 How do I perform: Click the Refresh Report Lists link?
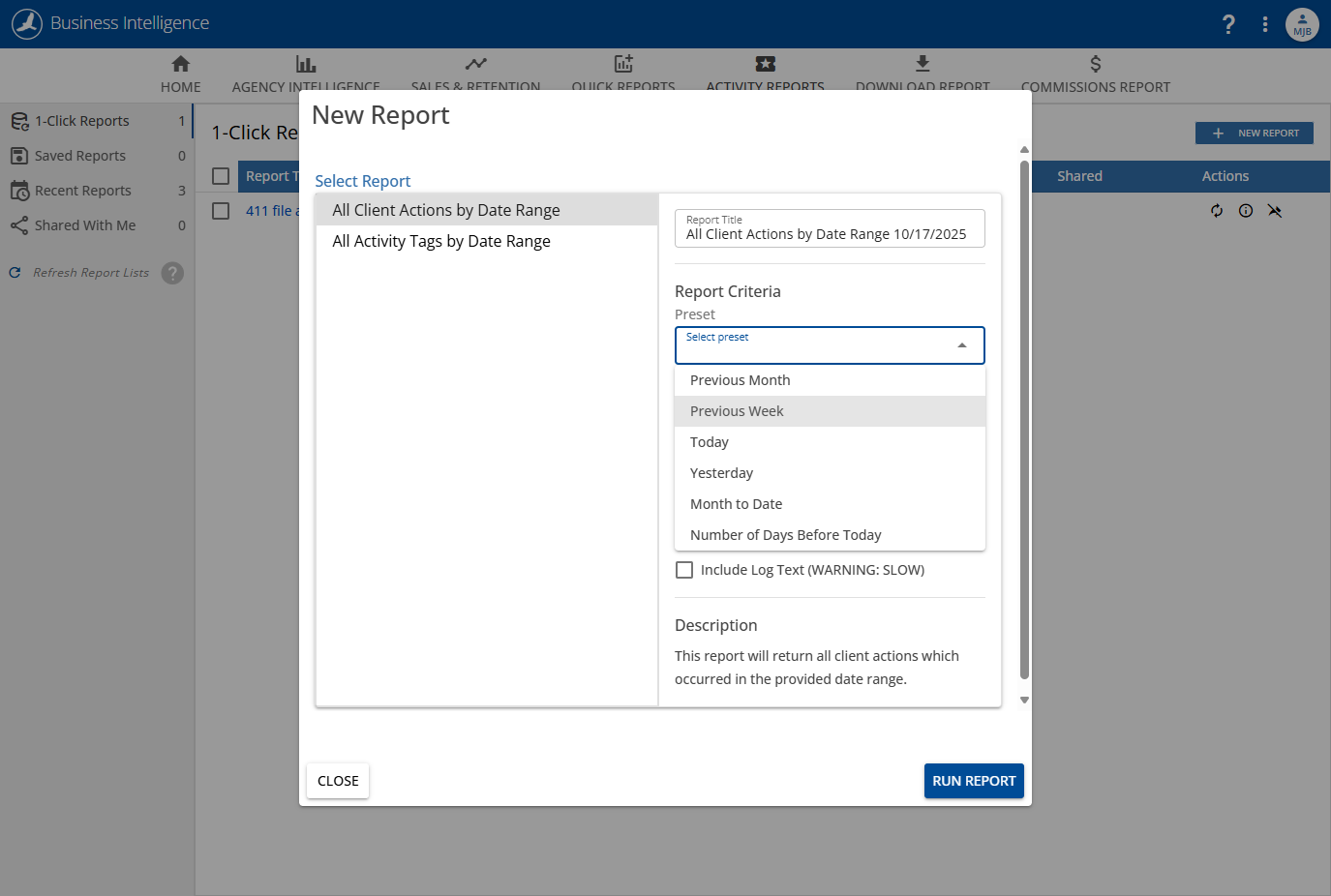(x=91, y=273)
